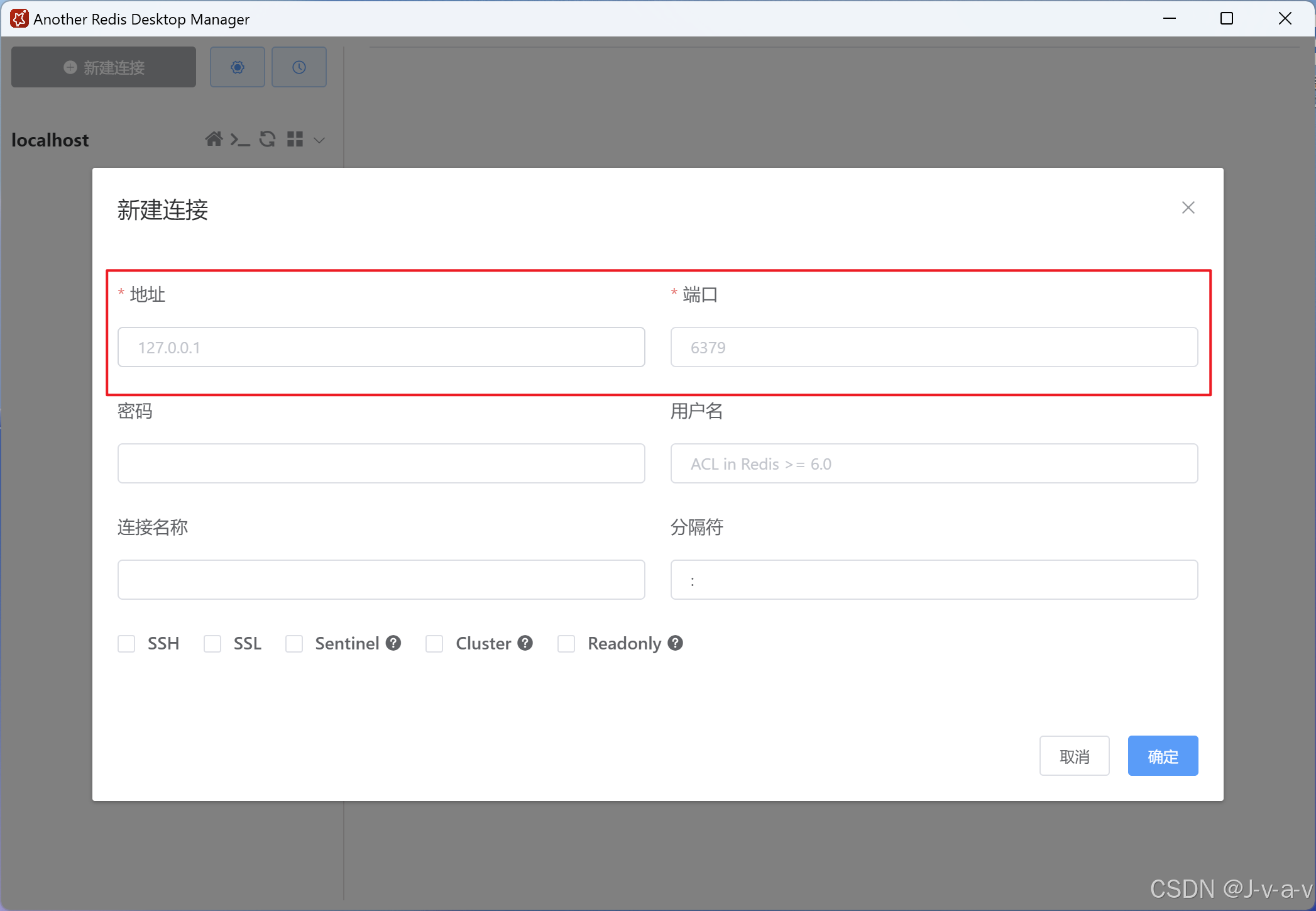Image resolution: width=1316 pixels, height=911 pixels.
Task: Click the 确定 confirm button
Action: pyautogui.click(x=1162, y=756)
